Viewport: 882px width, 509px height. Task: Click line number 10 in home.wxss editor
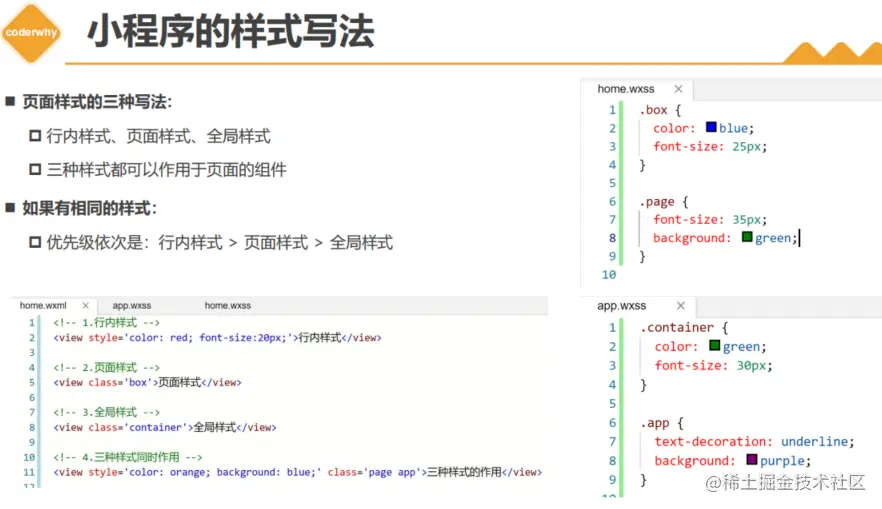609,274
